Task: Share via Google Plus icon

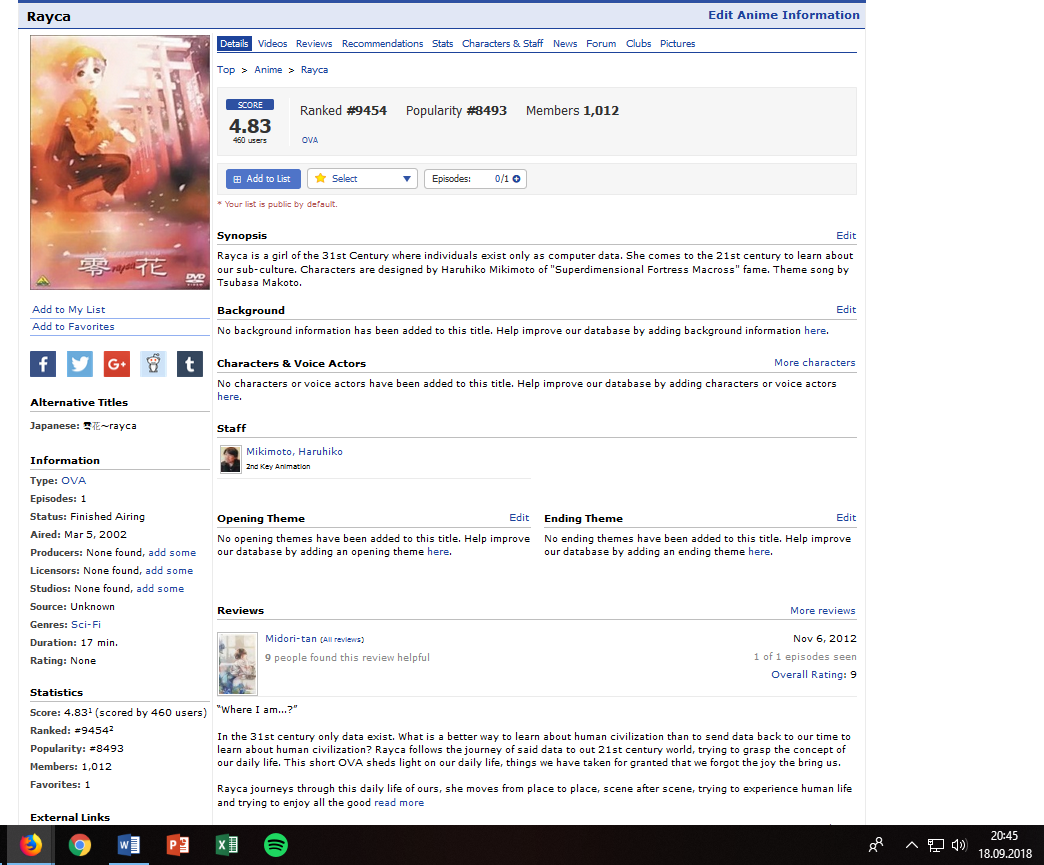Action: point(117,364)
